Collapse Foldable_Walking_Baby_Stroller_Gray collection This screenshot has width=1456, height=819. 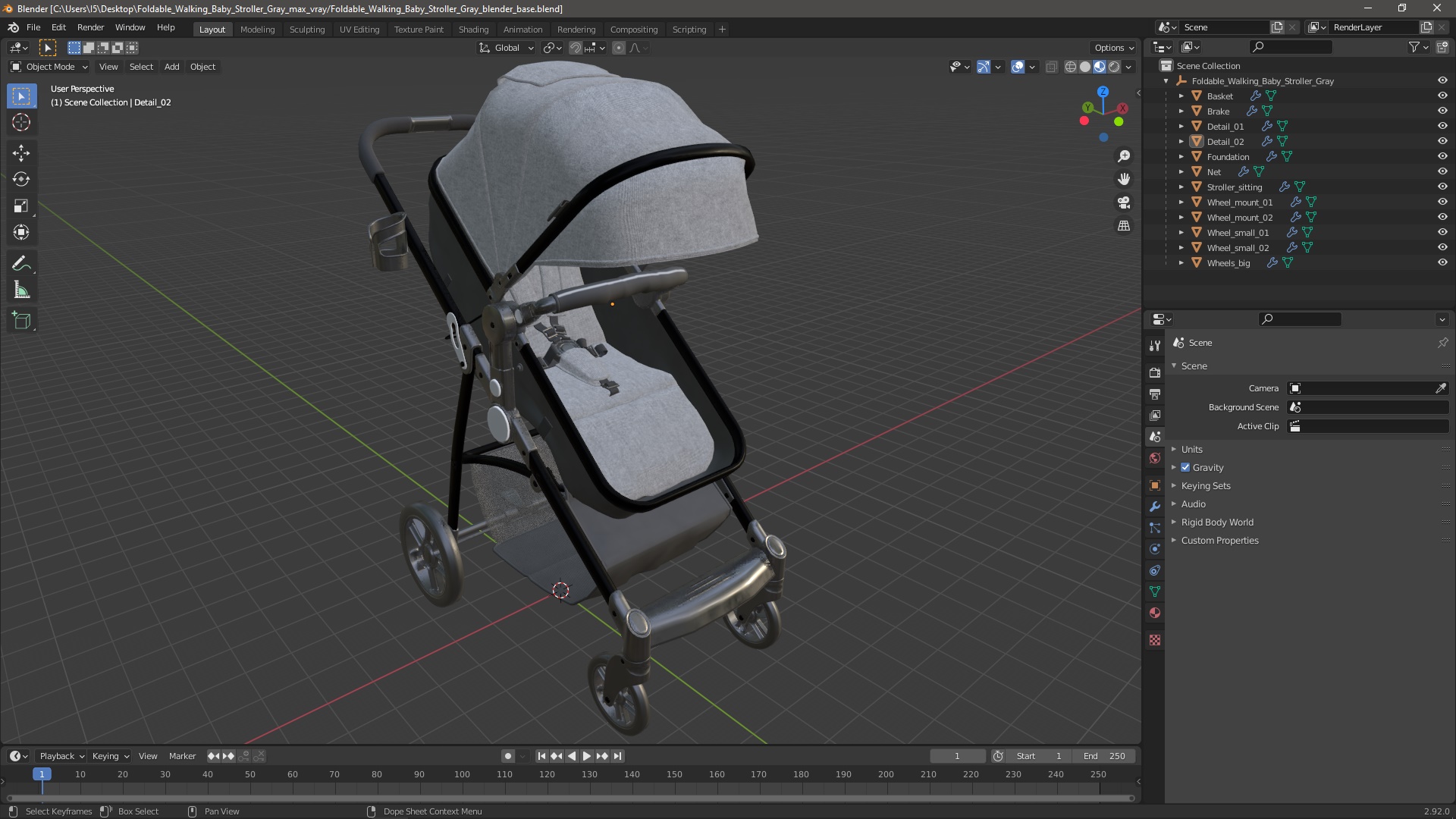[1166, 81]
